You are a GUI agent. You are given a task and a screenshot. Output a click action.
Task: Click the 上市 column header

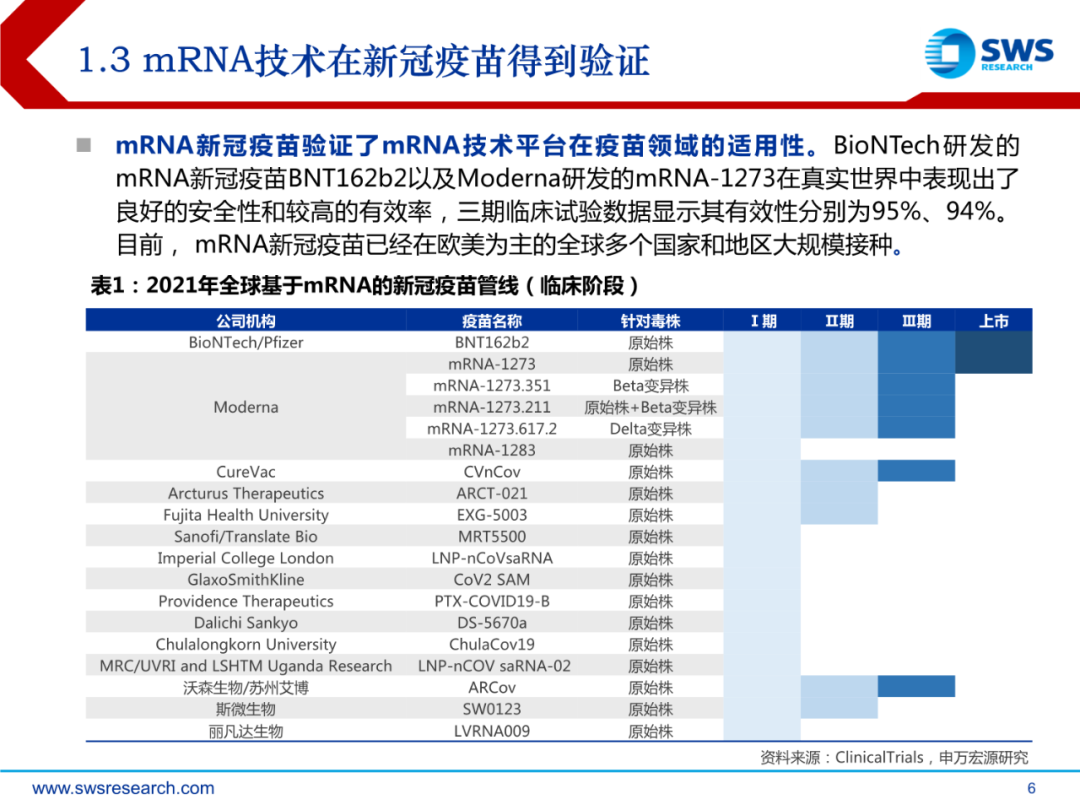click(x=994, y=321)
